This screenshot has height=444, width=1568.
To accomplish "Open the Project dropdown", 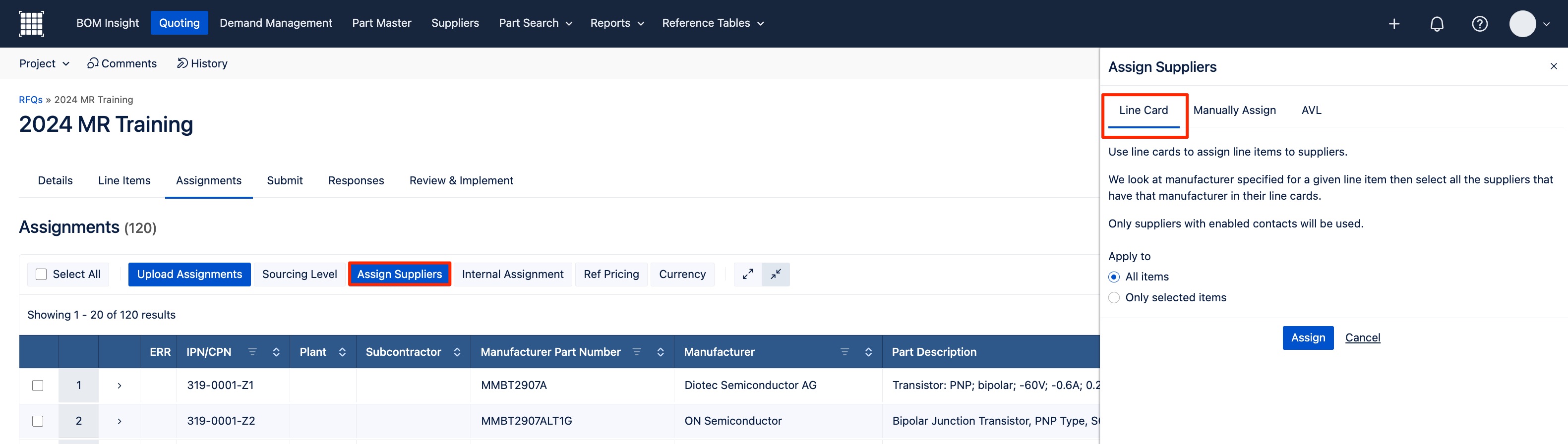I will point(45,63).
